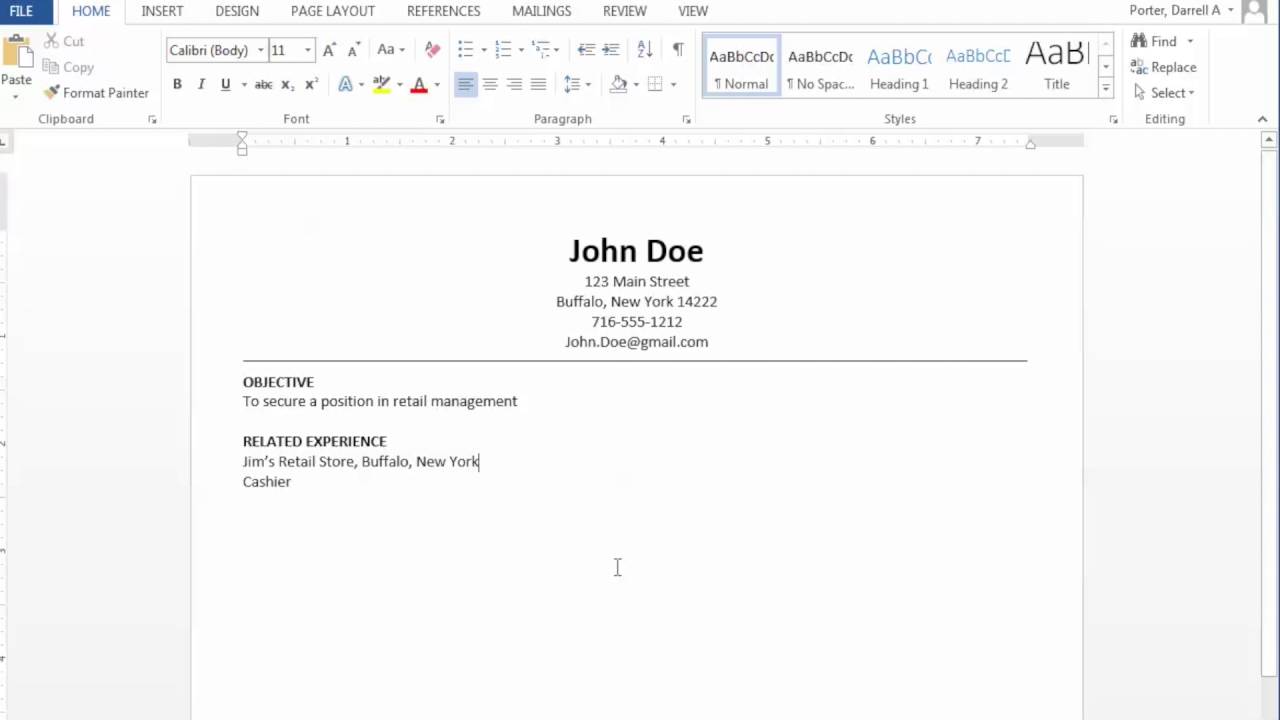
Task: Open Change Case Aa dropdown
Action: tap(391, 50)
